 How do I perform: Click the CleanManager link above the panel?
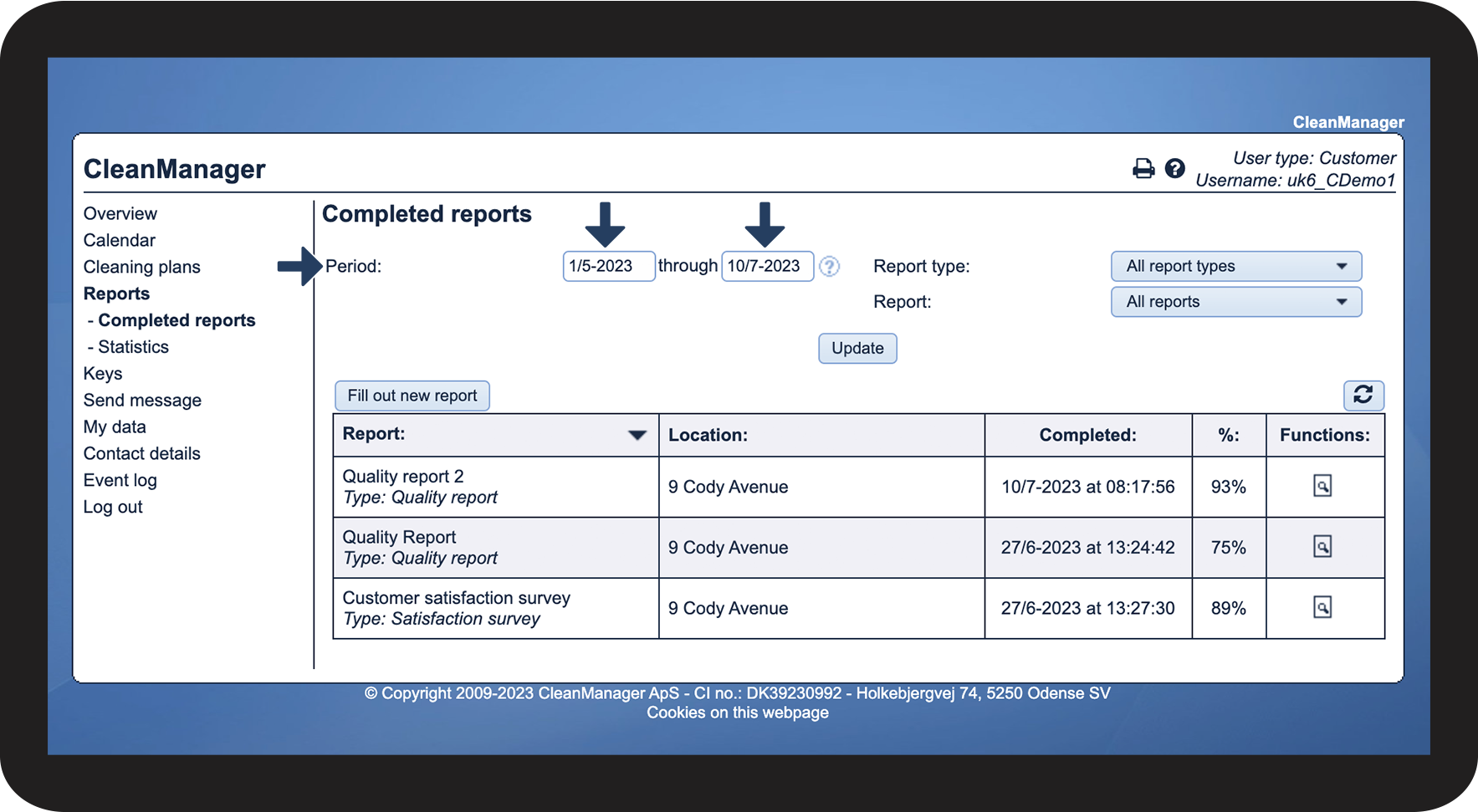click(x=1348, y=122)
